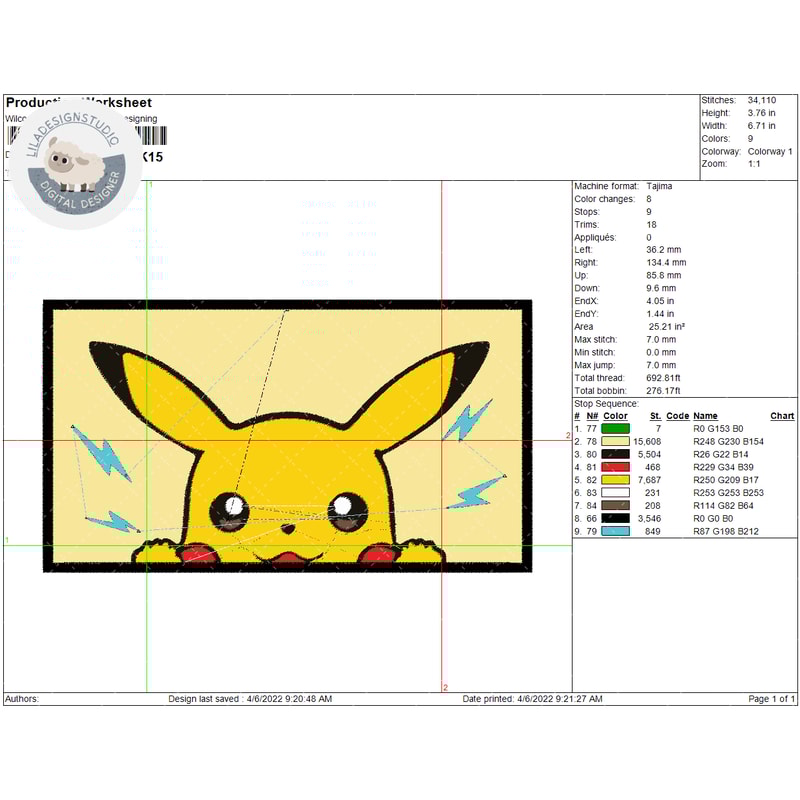Click the 'St.' column header
The height and width of the screenshot is (800, 800).
click(x=655, y=416)
